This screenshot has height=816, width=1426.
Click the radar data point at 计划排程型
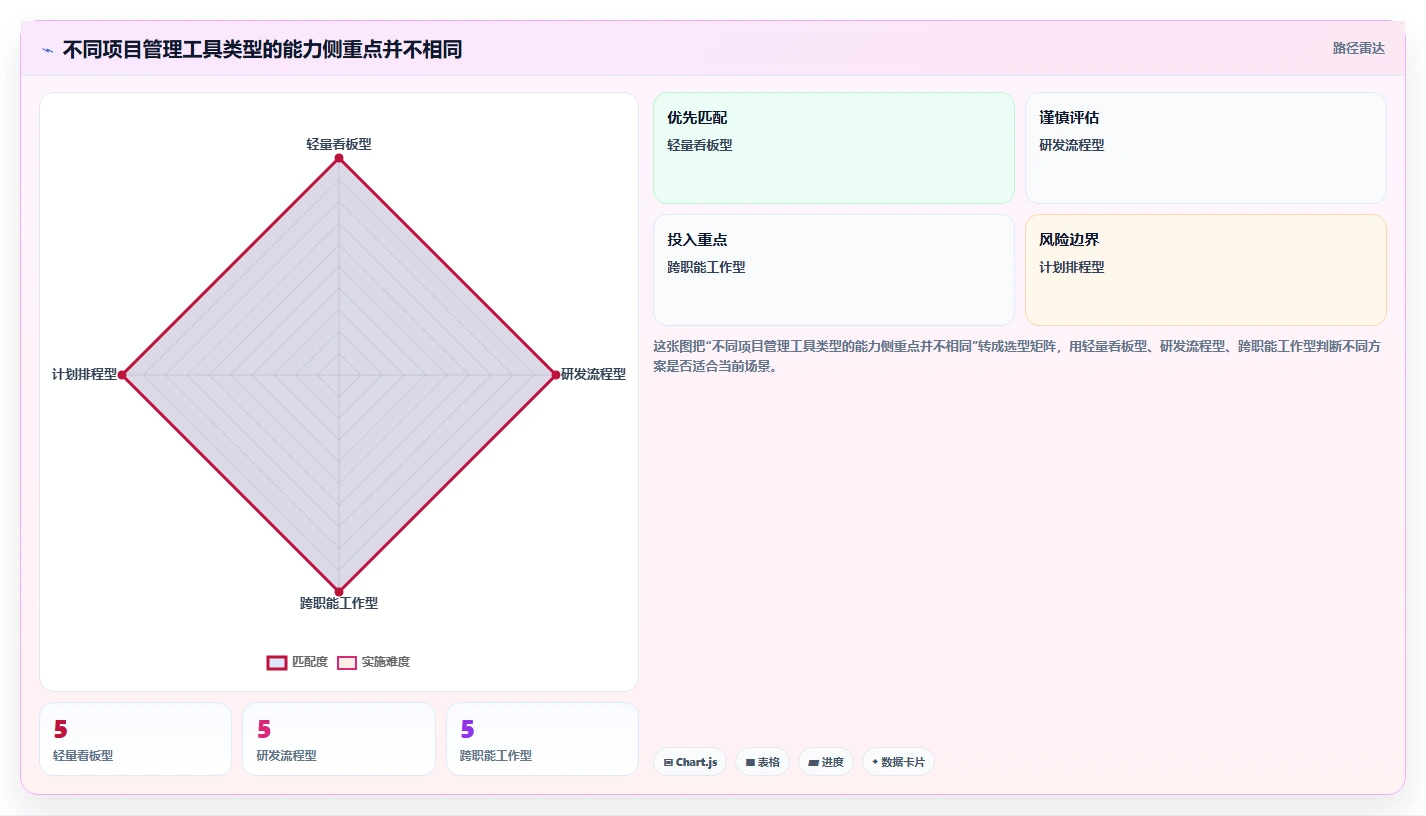[122, 375]
